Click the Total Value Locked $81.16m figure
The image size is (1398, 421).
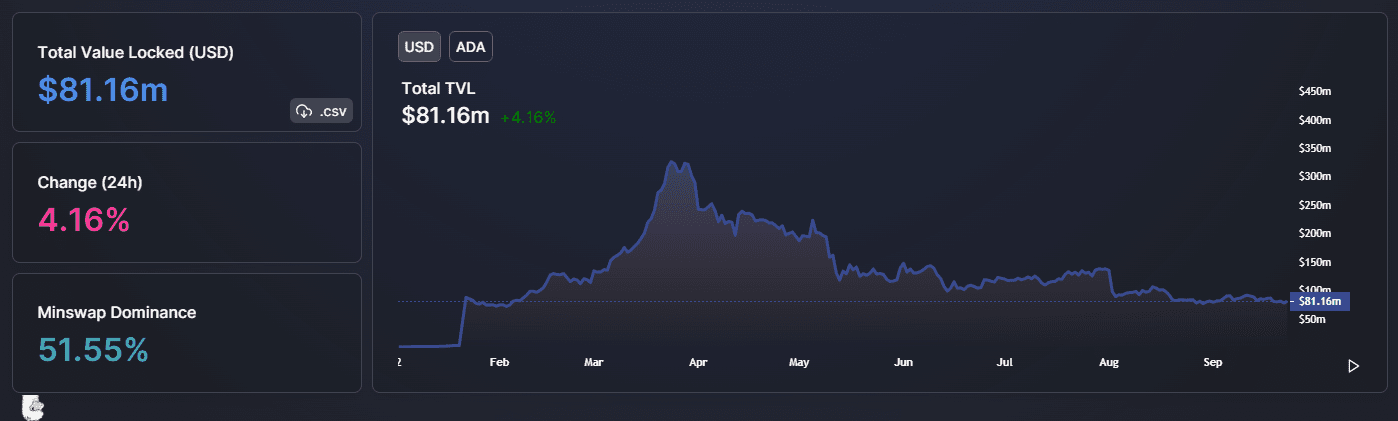point(103,90)
